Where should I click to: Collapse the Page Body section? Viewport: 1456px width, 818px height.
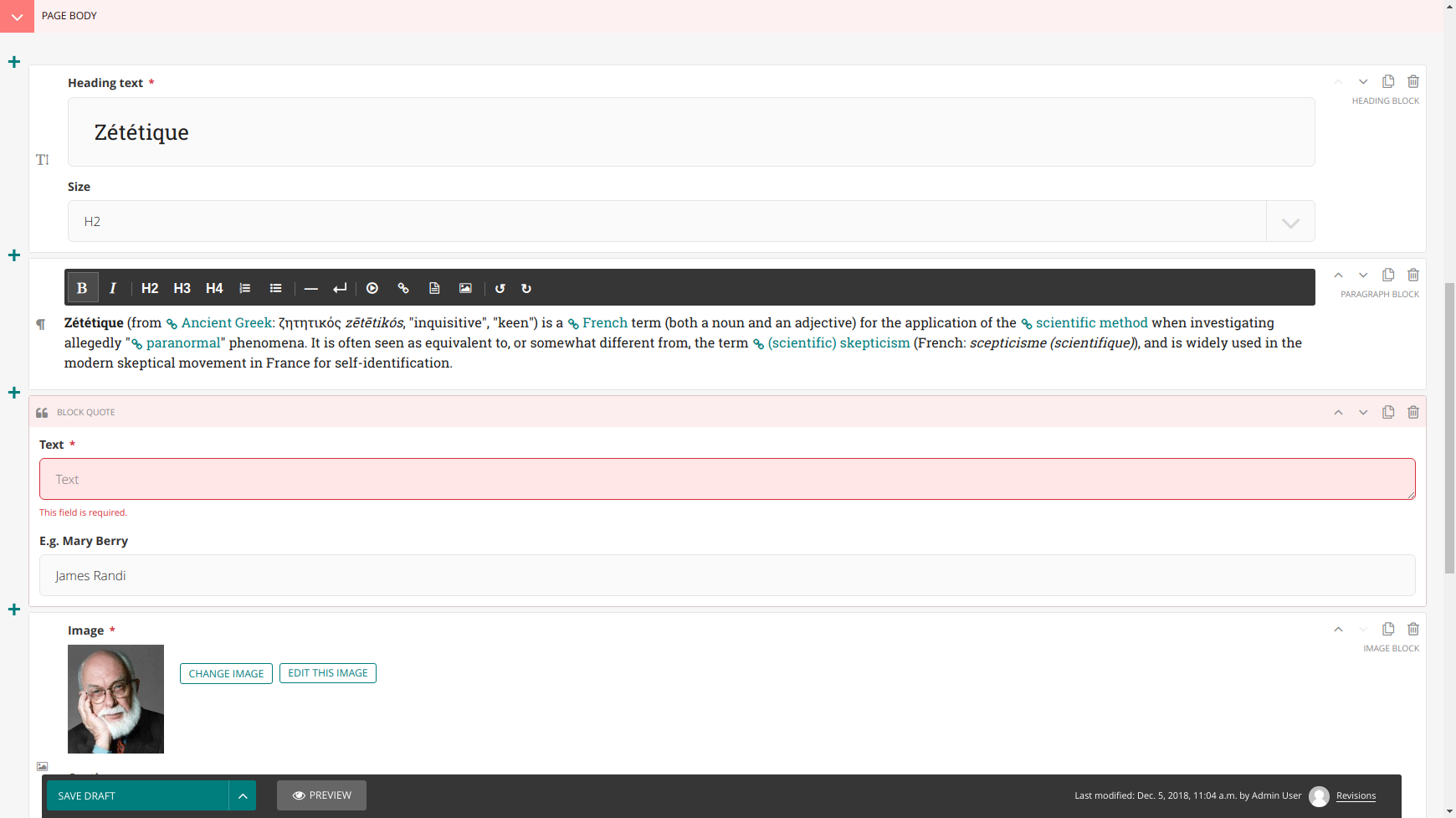[17, 16]
